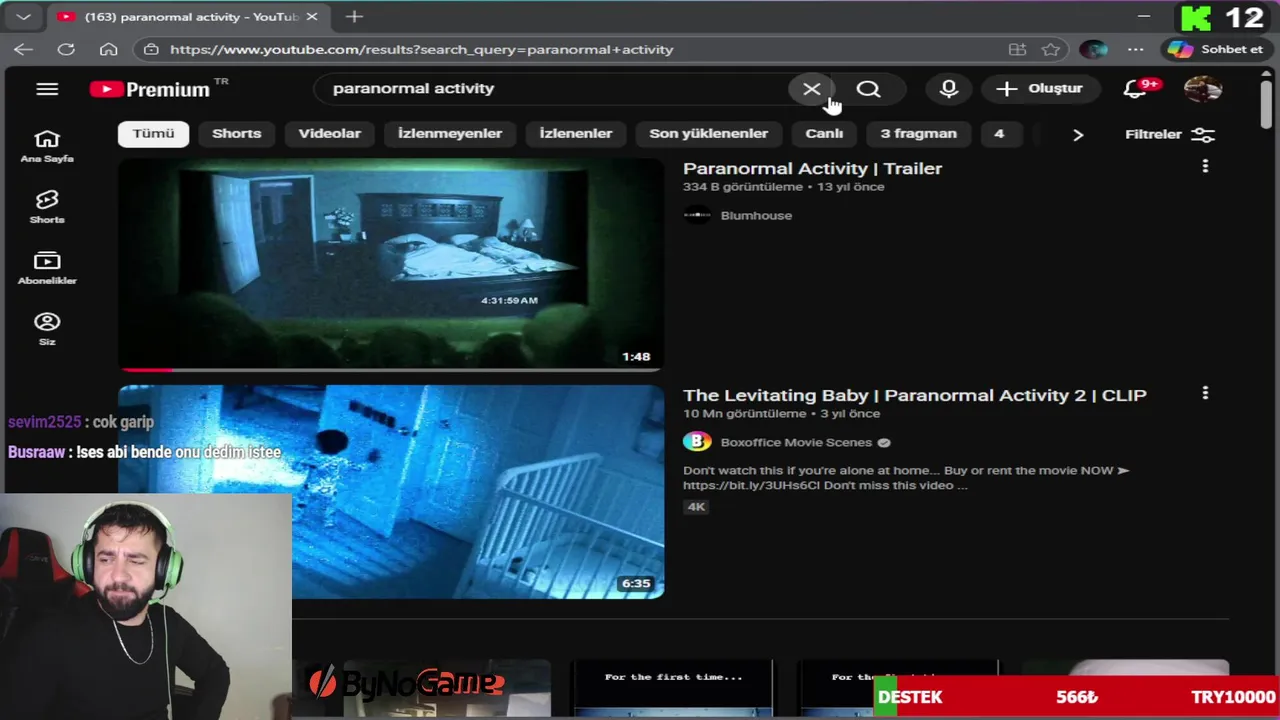The width and height of the screenshot is (1280, 720).
Task: Open the Copilot Sohbet et button
Action: click(x=1214, y=49)
